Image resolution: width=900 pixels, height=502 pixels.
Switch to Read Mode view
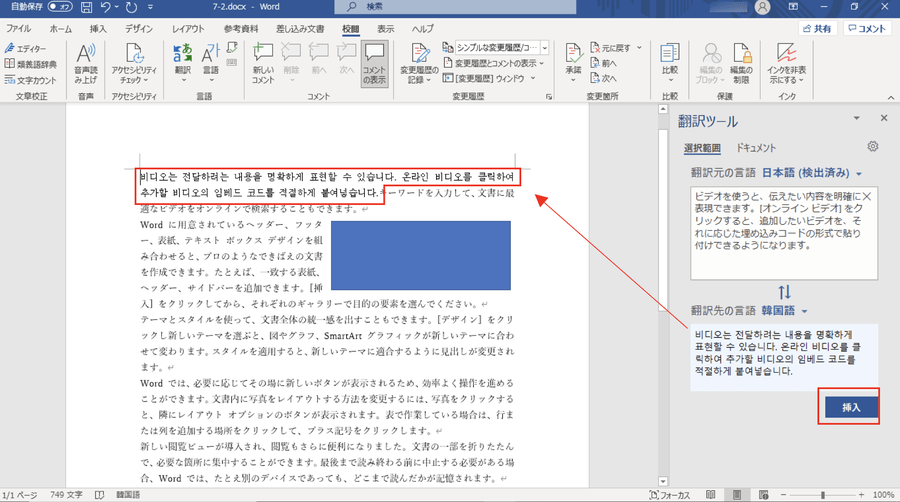point(711,495)
